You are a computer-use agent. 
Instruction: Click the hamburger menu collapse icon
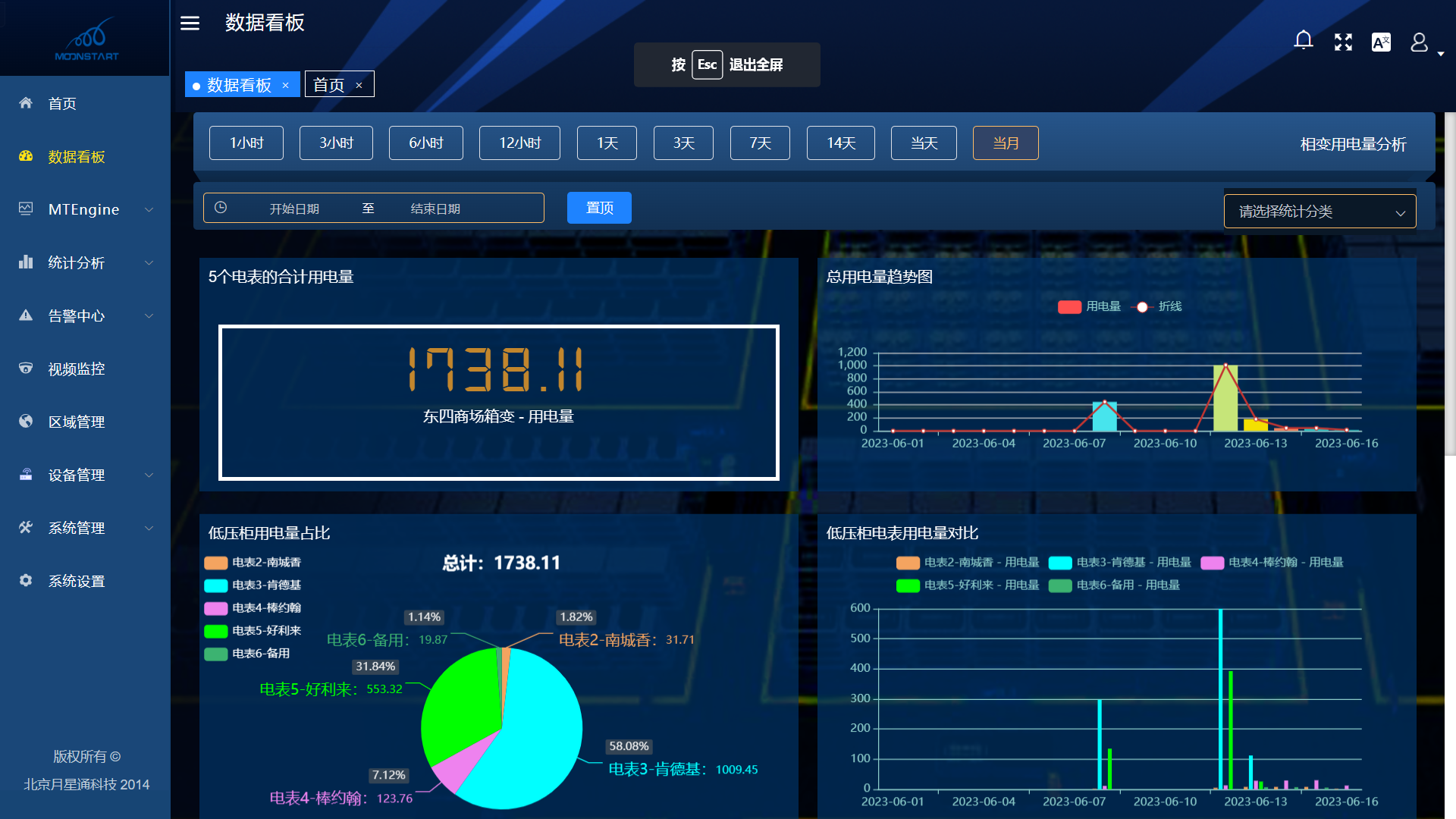[190, 24]
